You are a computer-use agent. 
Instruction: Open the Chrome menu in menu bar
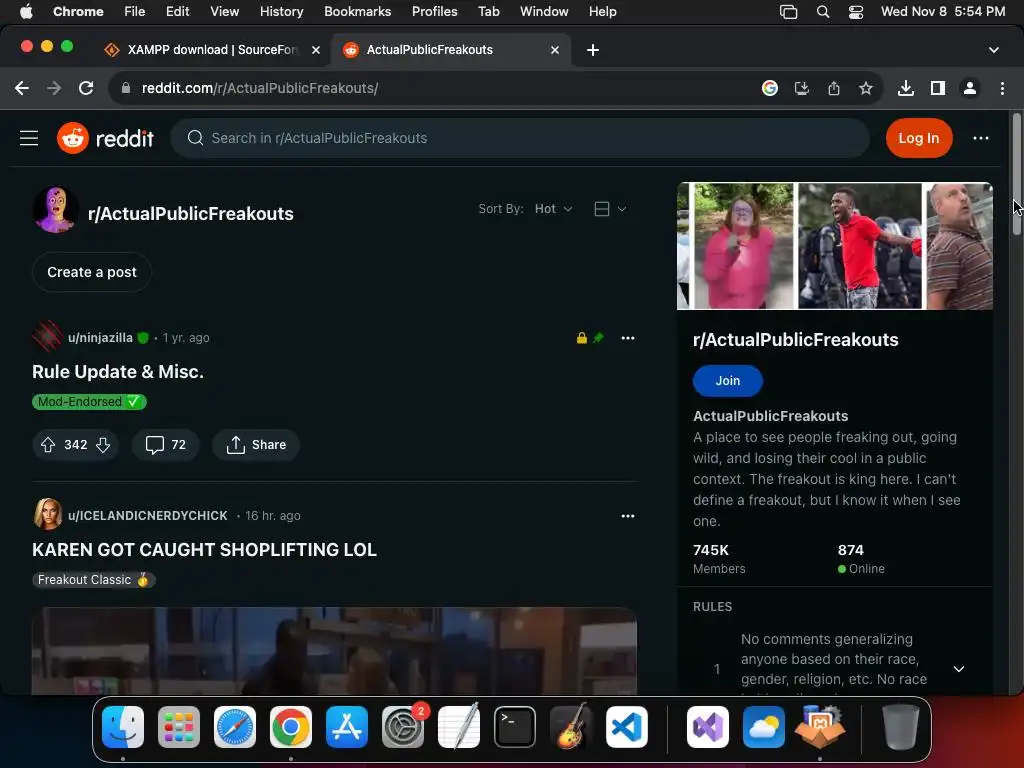click(x=78, y=11)
